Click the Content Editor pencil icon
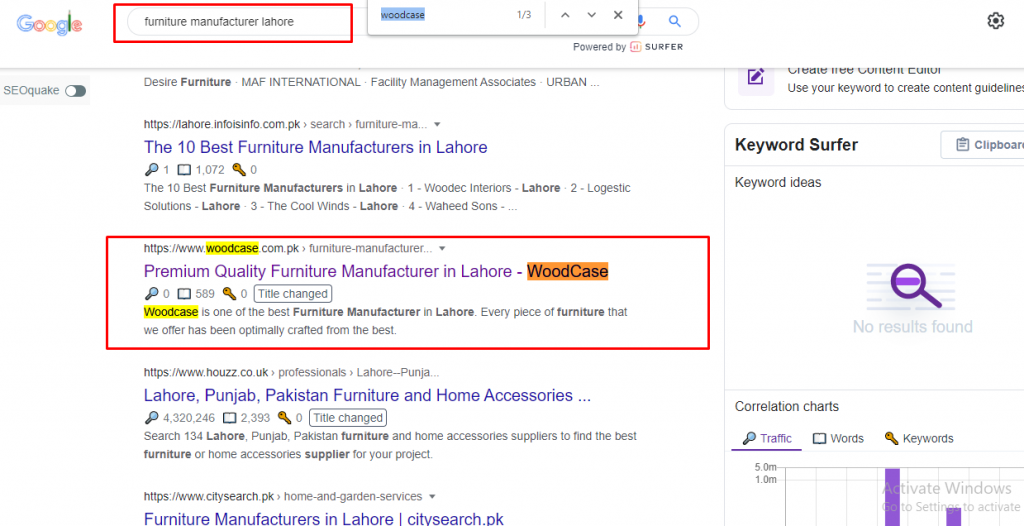Image resolution: width=1024 pixels, height=526 pixels. [756, 77]
